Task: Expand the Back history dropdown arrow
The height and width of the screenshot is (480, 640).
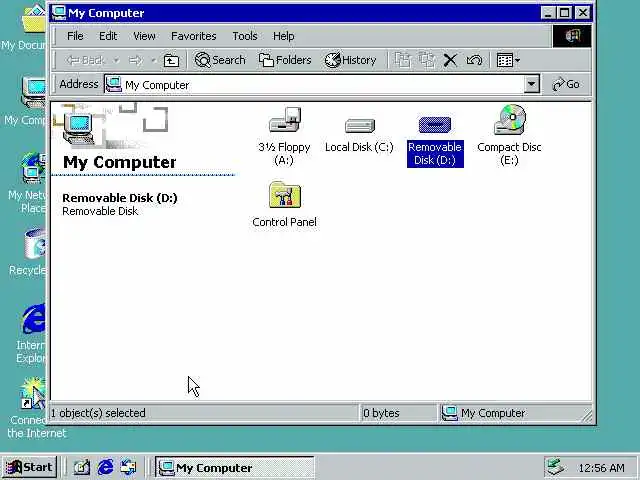Action: tap(116, 61)
